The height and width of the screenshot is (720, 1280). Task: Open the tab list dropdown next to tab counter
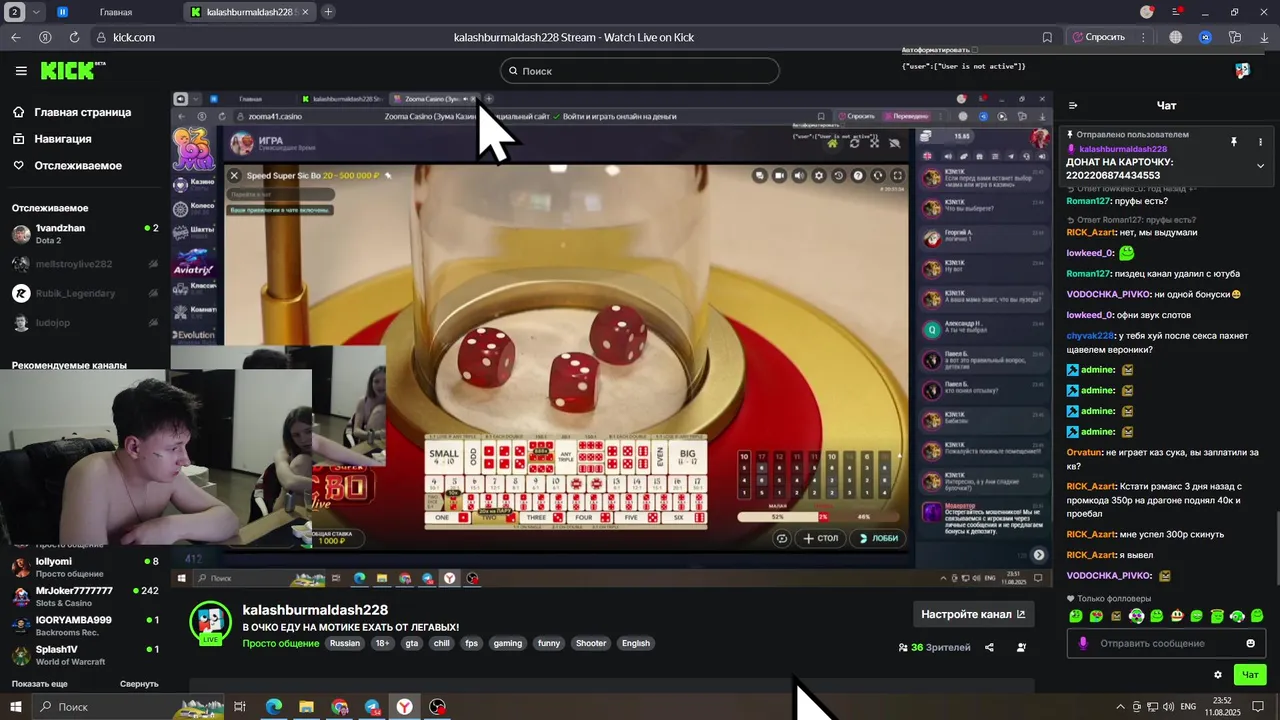(x=36, y=12)
